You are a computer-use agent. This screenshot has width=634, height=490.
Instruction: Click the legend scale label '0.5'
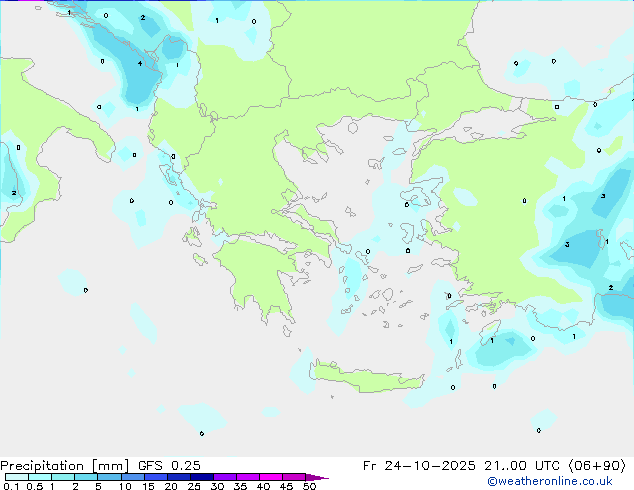point(35,486)
